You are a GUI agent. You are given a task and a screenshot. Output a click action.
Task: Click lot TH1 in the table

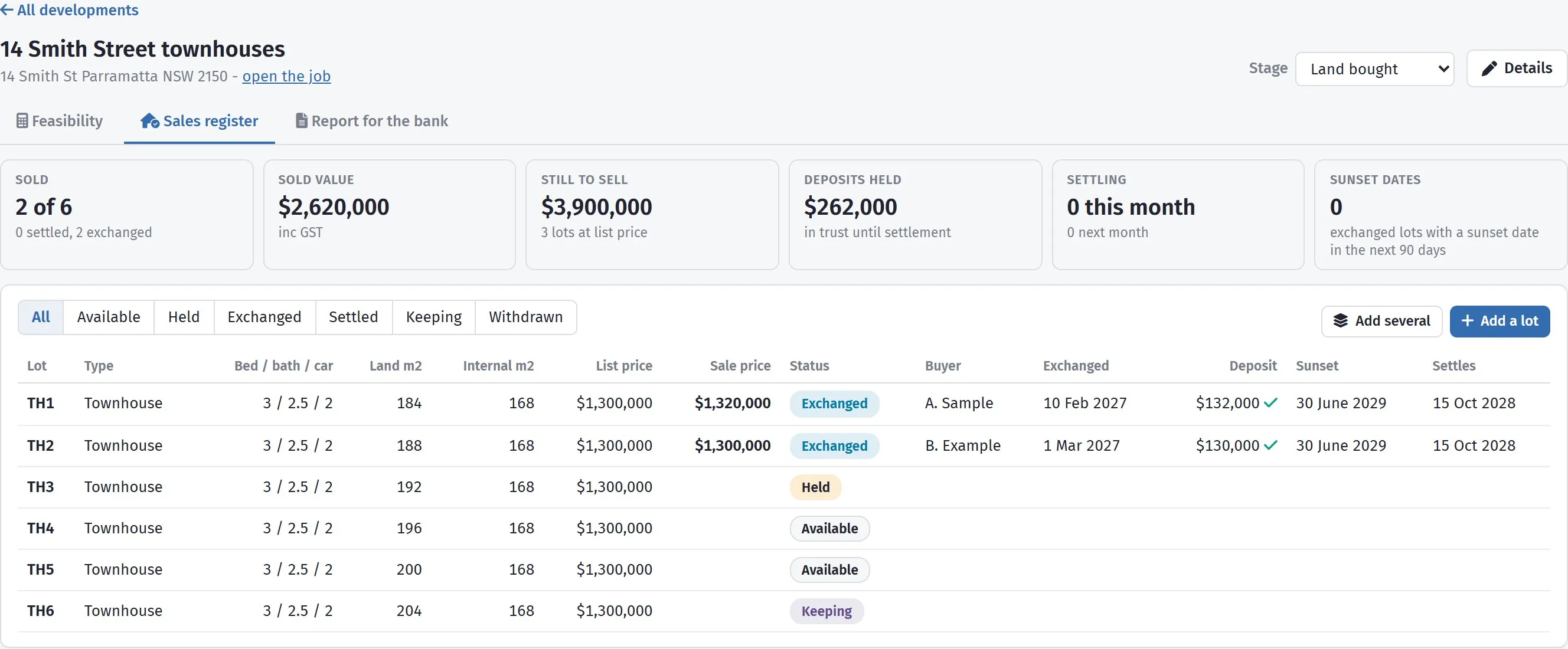pyautogui.click(x=41, y=402)
